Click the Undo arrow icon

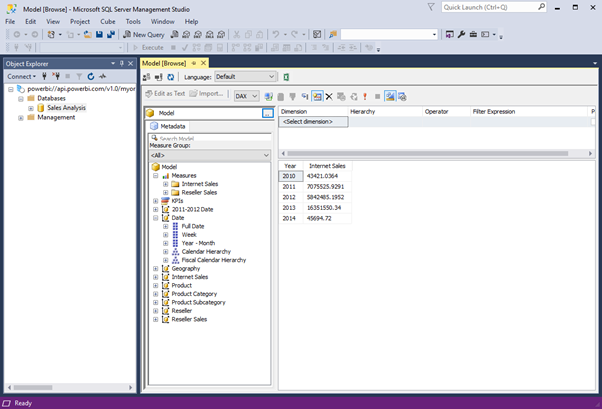pos(276,35)
